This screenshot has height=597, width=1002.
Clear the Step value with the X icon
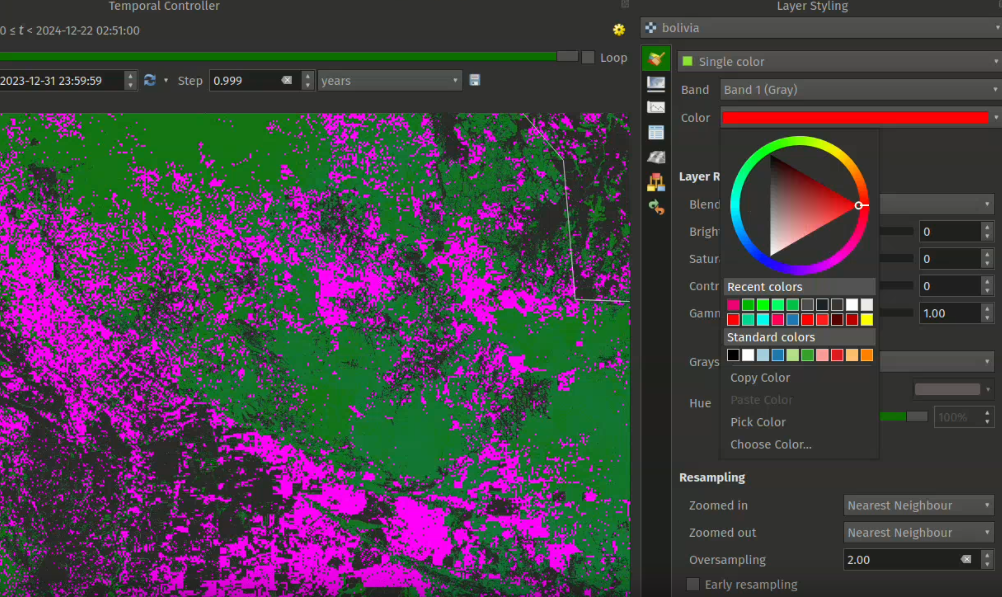(286, 80)
